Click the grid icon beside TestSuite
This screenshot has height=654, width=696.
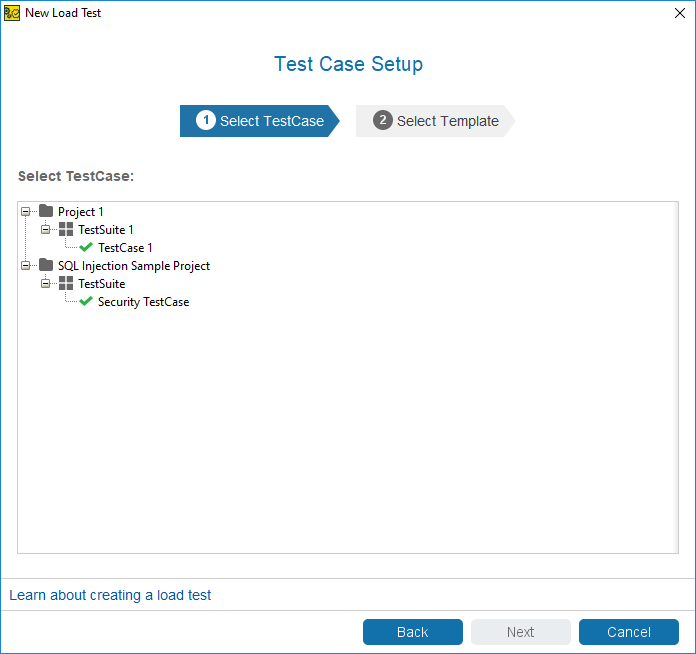click(x=66, y=283)
